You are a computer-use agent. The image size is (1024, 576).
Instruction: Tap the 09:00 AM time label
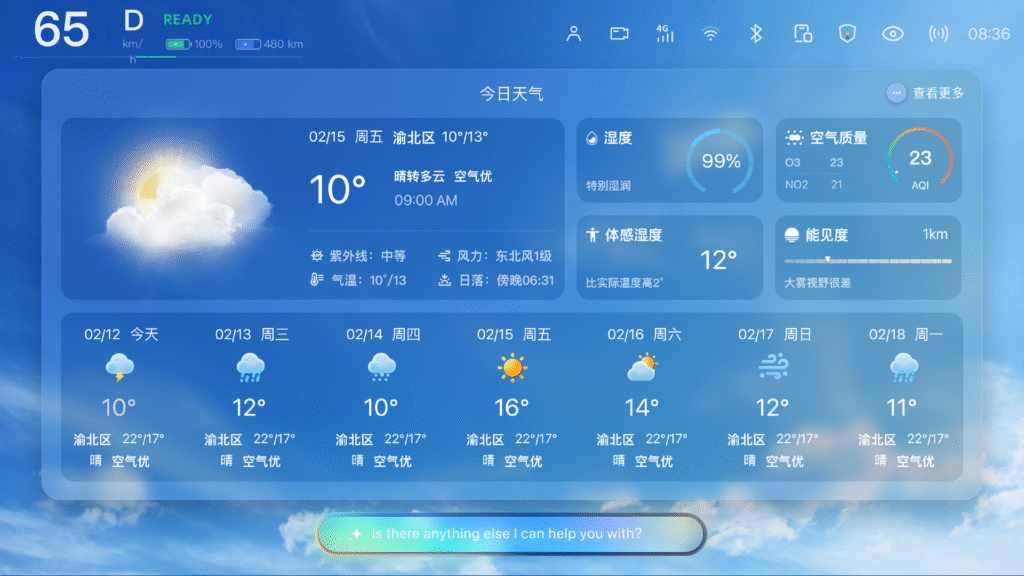426,200
